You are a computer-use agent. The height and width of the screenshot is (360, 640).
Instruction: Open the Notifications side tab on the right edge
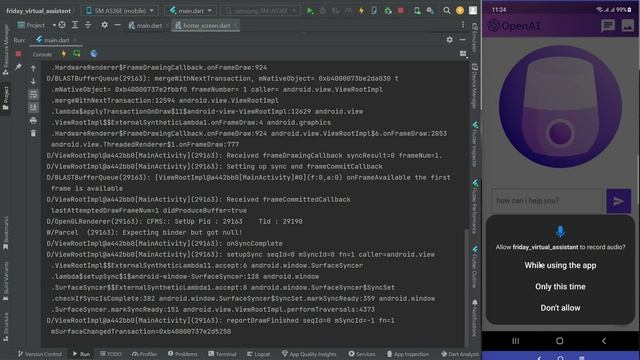[x=475, y=318]
